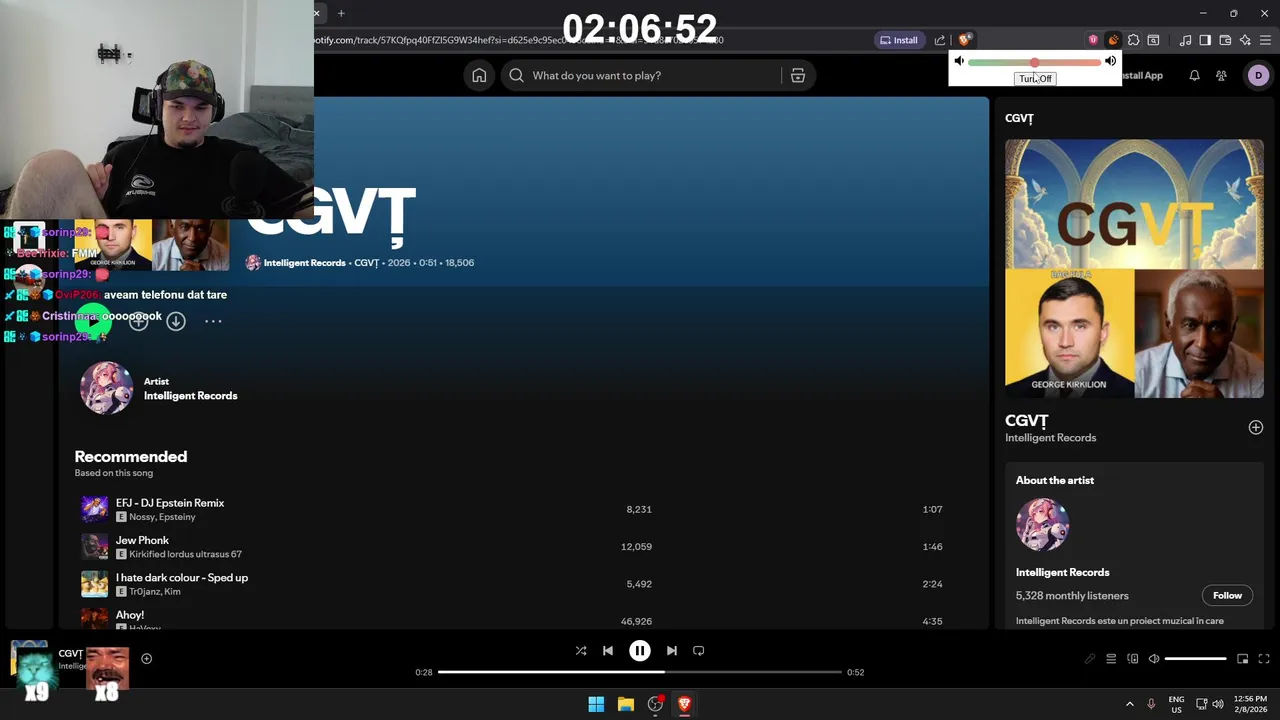Open the Leo AI sparkle icon
Viewport: 1280px width, 720px height.
point(1245,40)
